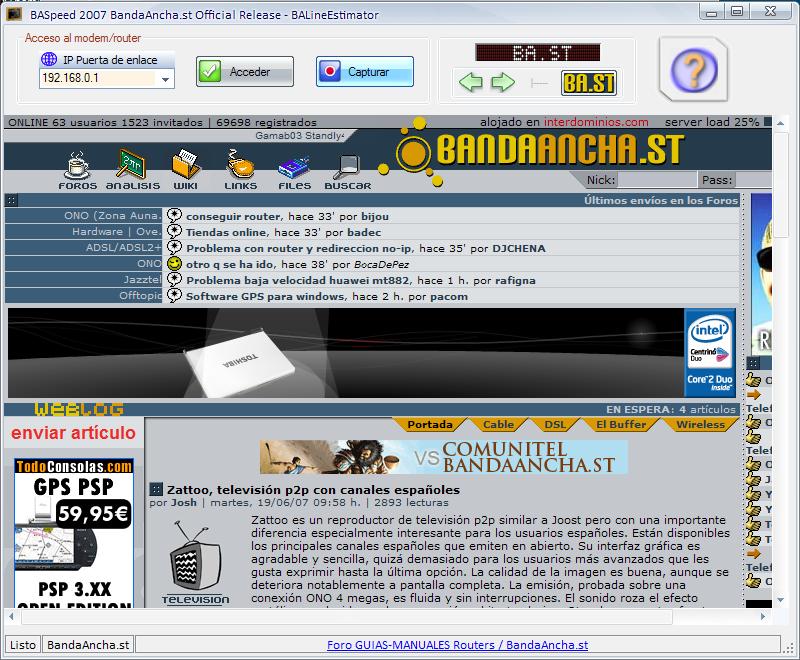
Task: Click the BandaAncha.st status bar entry
Action: pos(88,645)
